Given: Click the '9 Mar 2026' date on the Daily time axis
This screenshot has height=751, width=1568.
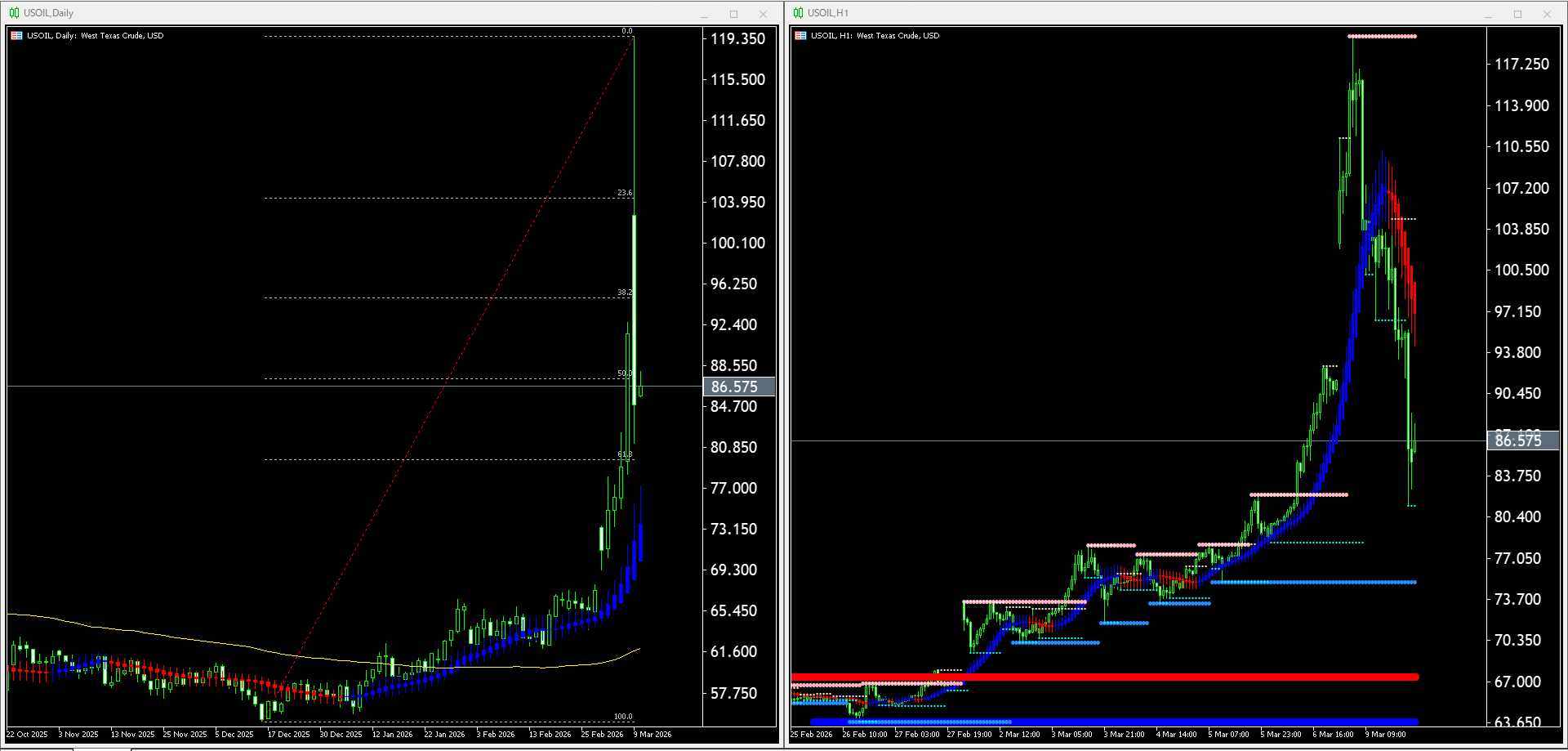Looking at the screenshot, I should coord(653,735).
